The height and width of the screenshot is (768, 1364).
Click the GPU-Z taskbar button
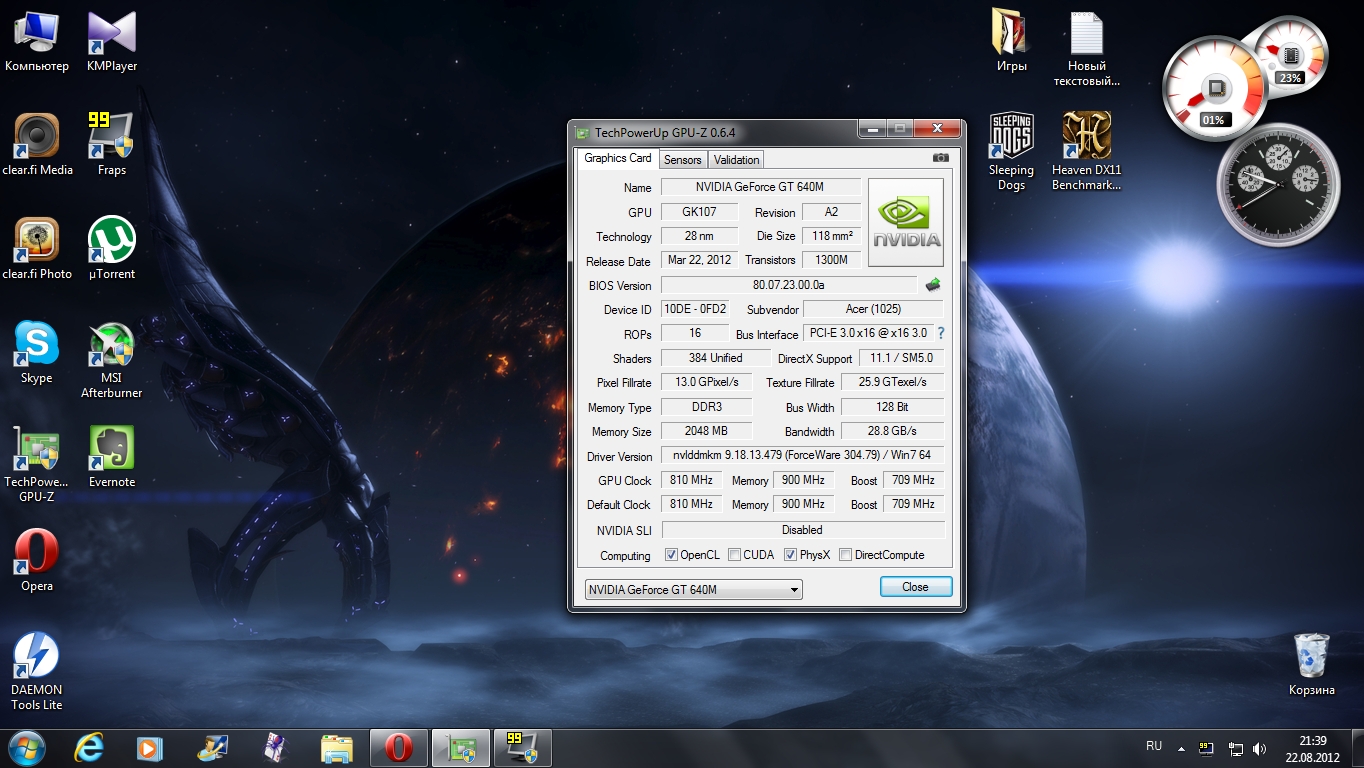pyautogui.click(x=461, y=748)
